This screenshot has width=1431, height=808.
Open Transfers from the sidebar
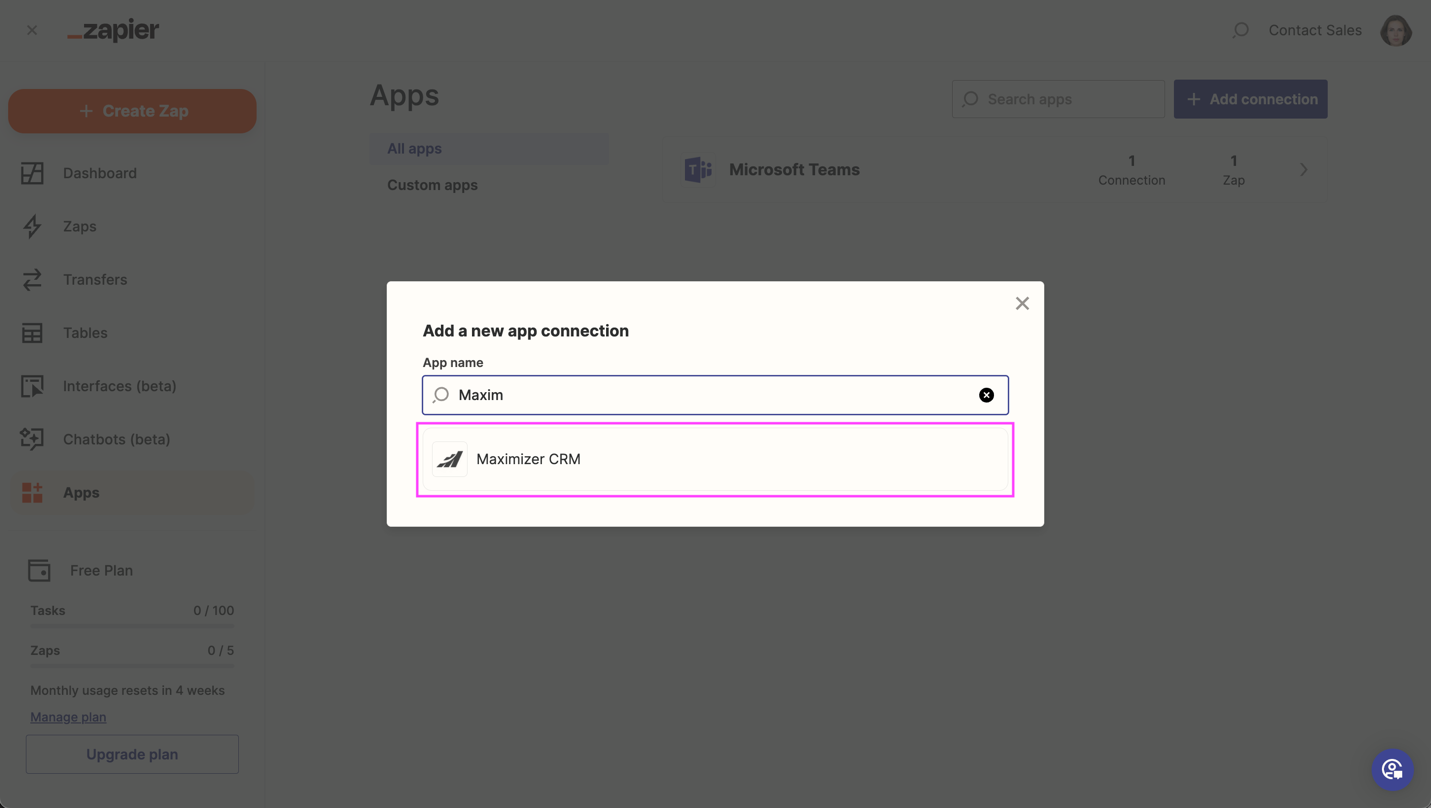95,279
